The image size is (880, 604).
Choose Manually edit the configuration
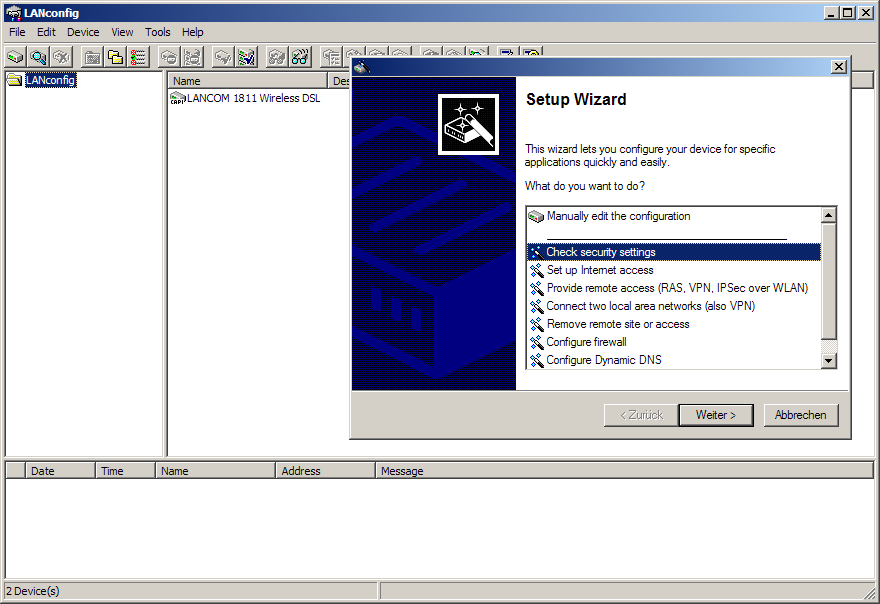pyautogui.click(x=618, y=216)
